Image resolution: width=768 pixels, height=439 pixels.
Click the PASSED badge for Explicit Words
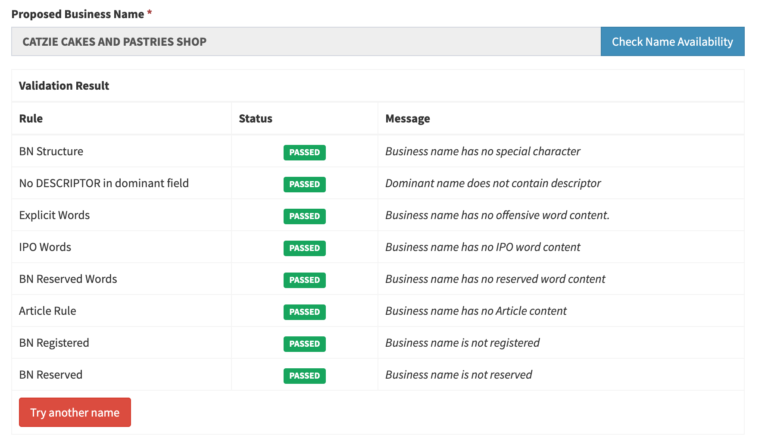[304, 216]
